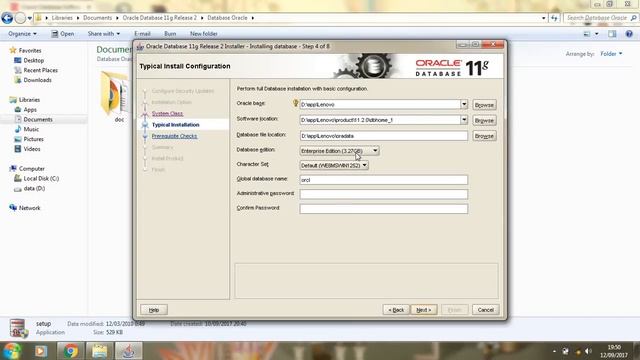Open the Character Set dropdown
This screenshot has width=640, height=360.
(x=364, y=165)
